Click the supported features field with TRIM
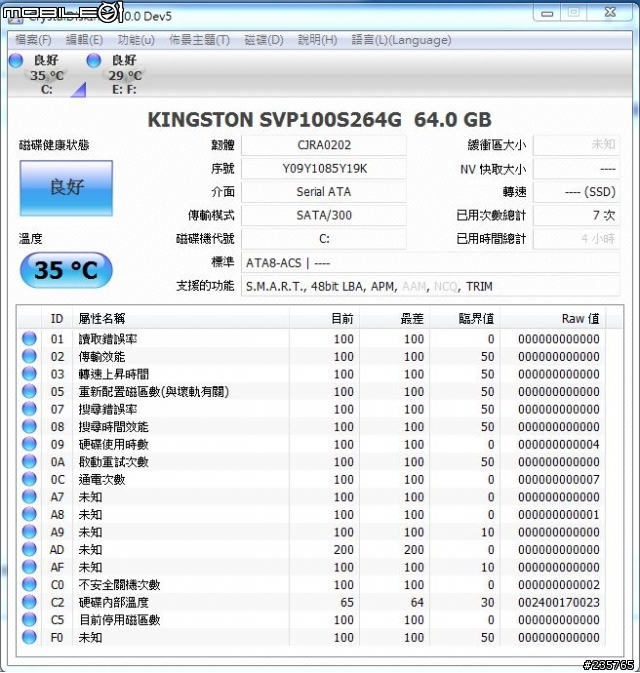 pyautogui.click(x=431, y=286)
